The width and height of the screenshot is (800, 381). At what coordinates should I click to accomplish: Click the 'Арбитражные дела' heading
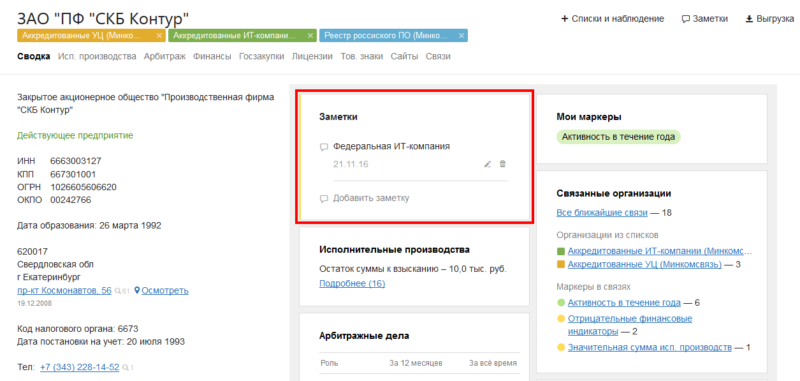(x=364, y=336)
